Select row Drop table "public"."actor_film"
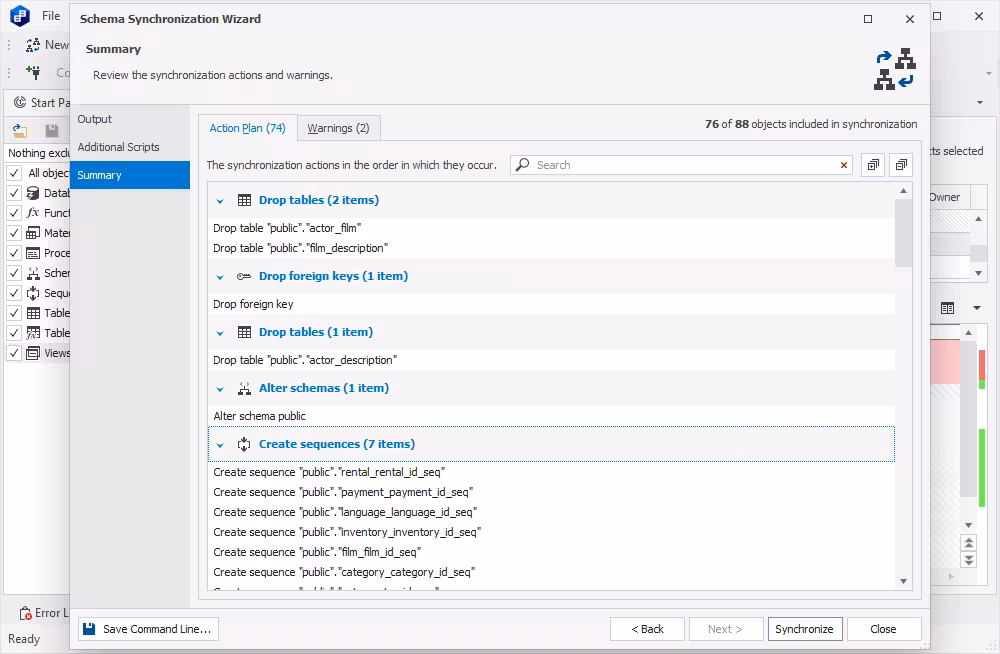The image size is (1000, 654). 551,228
